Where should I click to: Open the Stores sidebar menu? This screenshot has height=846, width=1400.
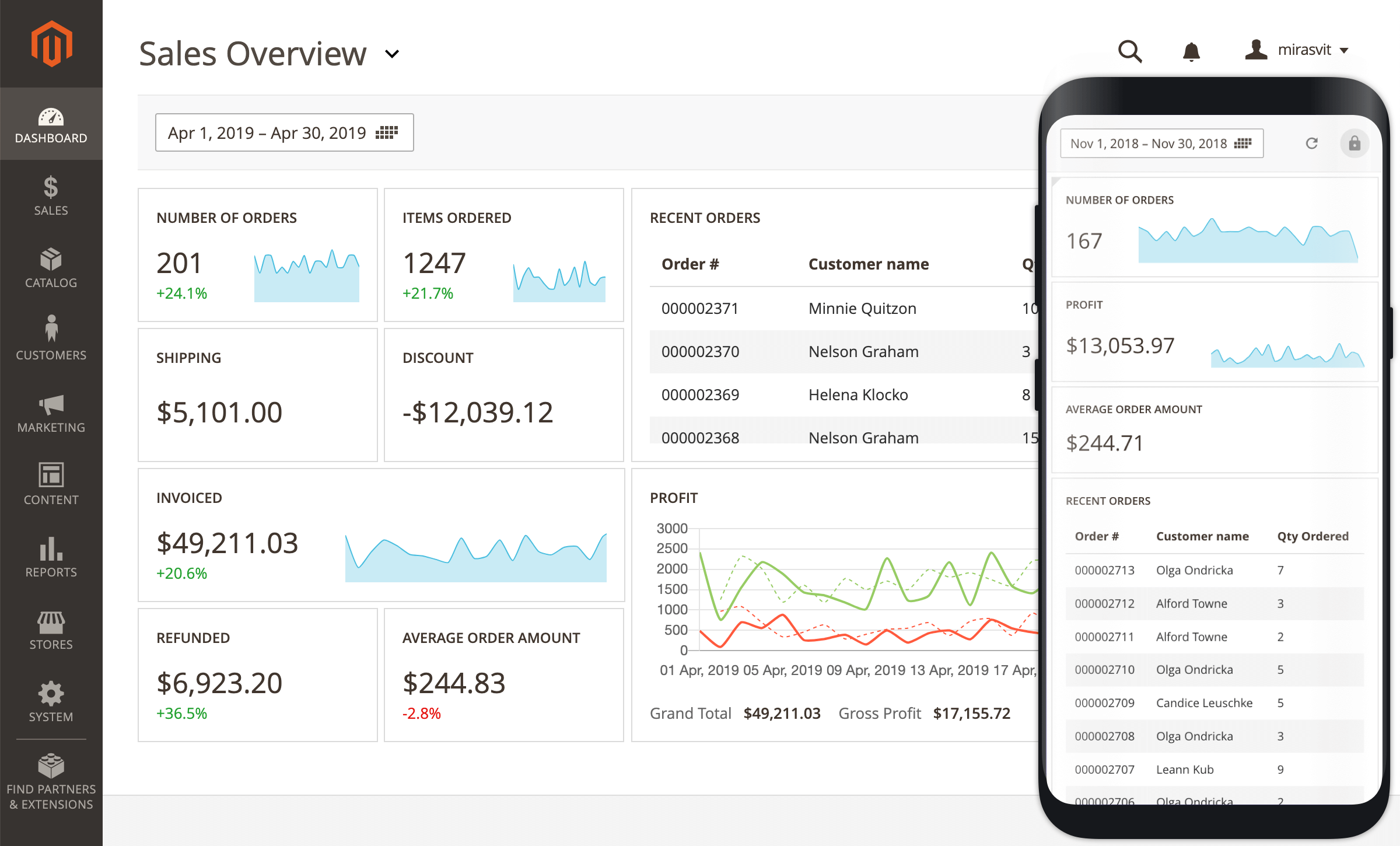coord(51,630)
